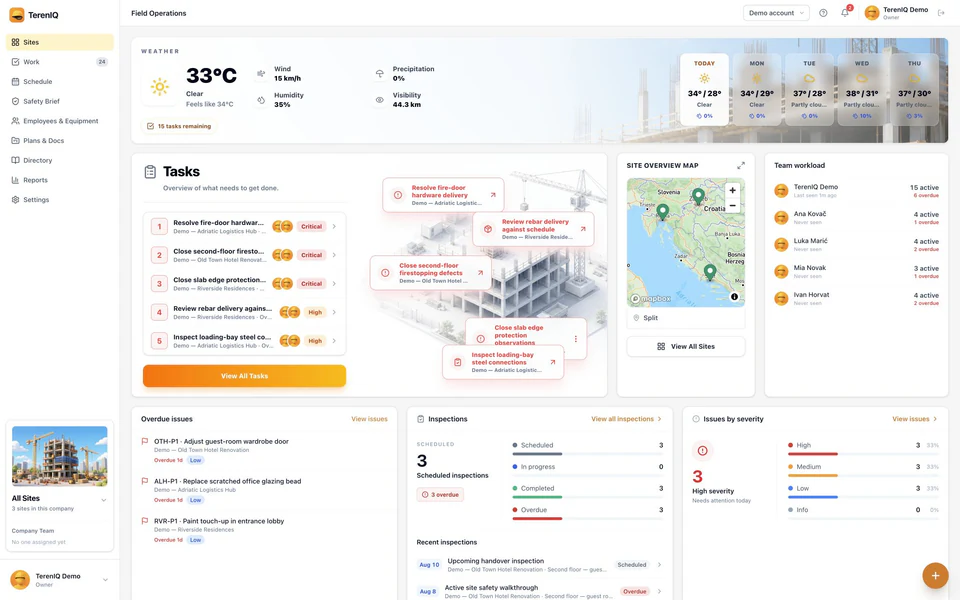Image resolution: width=960 pixels, height=600 pixels.
Task: Click Ana Kovač avatar in Team workload
Action: click(781, 217)
